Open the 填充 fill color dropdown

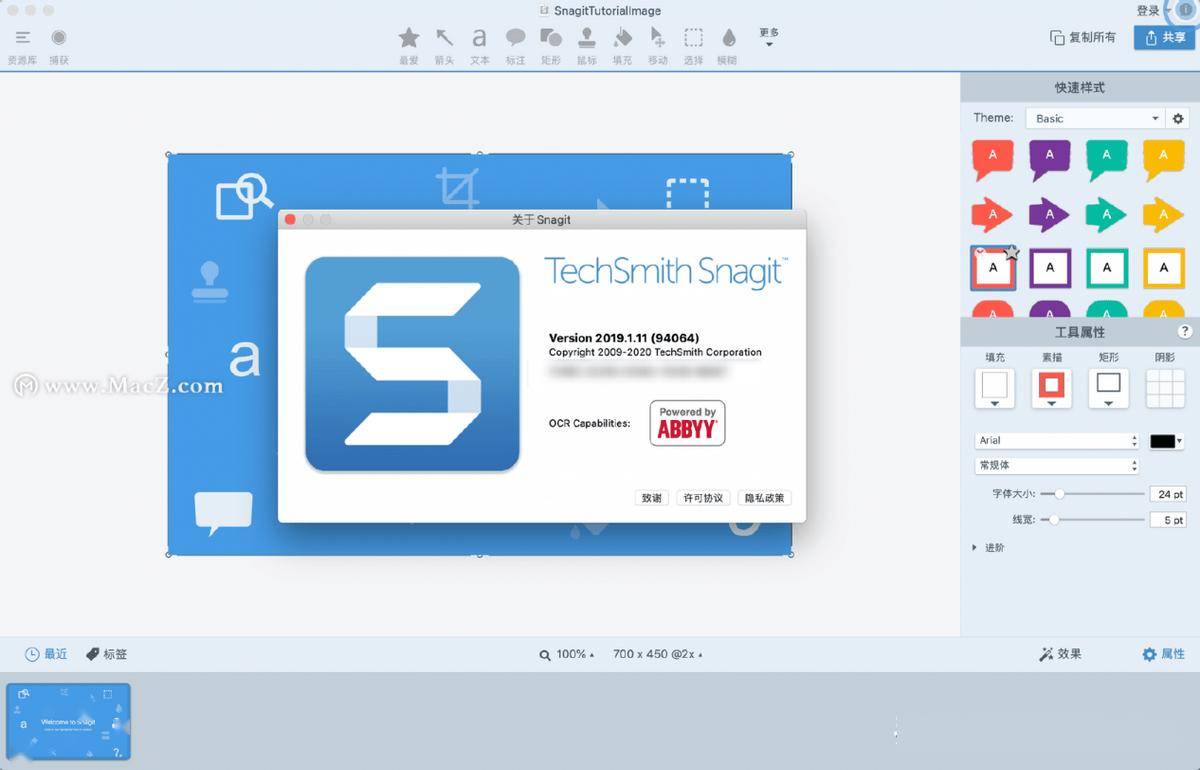[995, 389]
